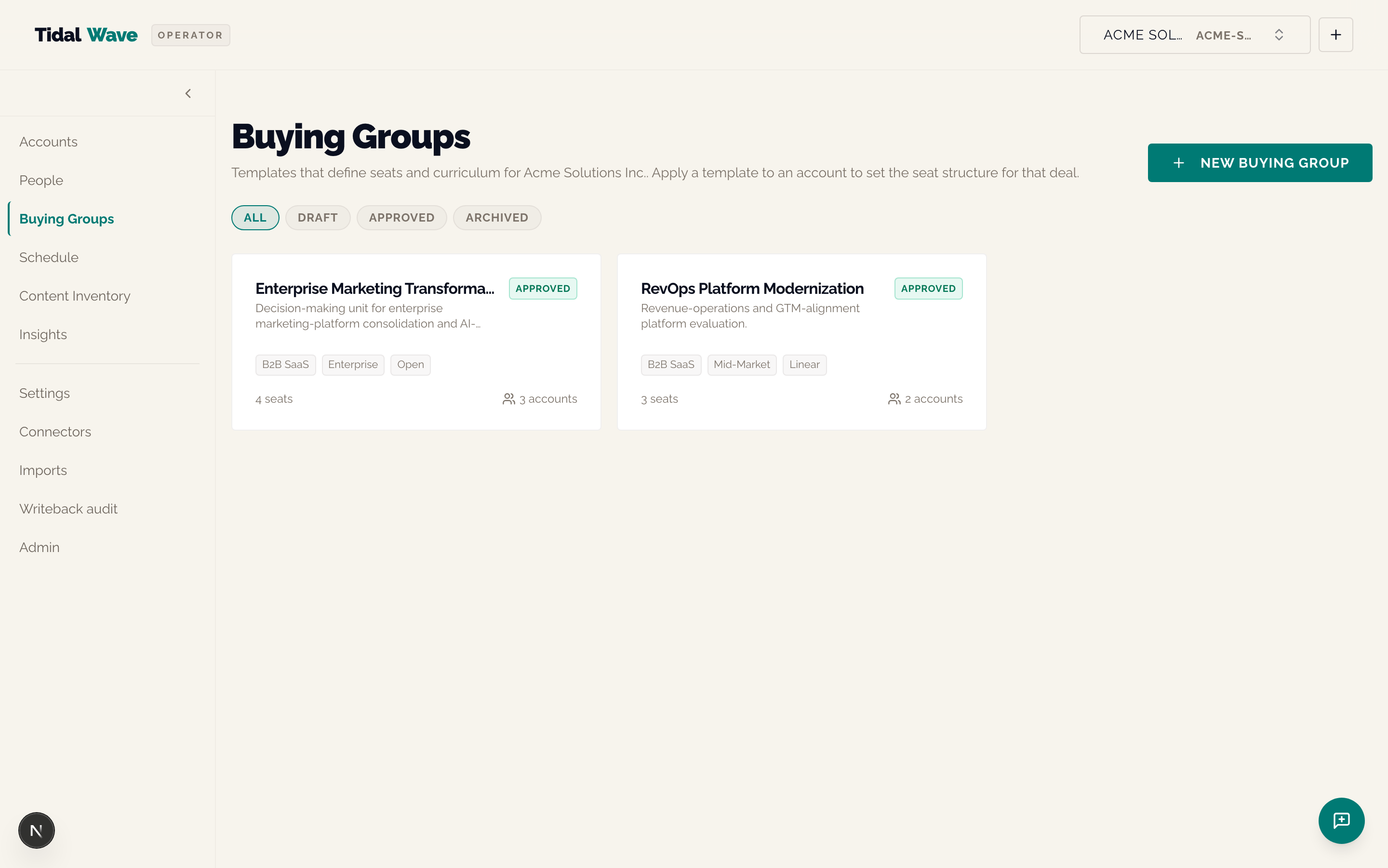This screenshot has height=868, width=1388.
Task: Select Buying Groups in sidebar
Action: pos(67,219)
